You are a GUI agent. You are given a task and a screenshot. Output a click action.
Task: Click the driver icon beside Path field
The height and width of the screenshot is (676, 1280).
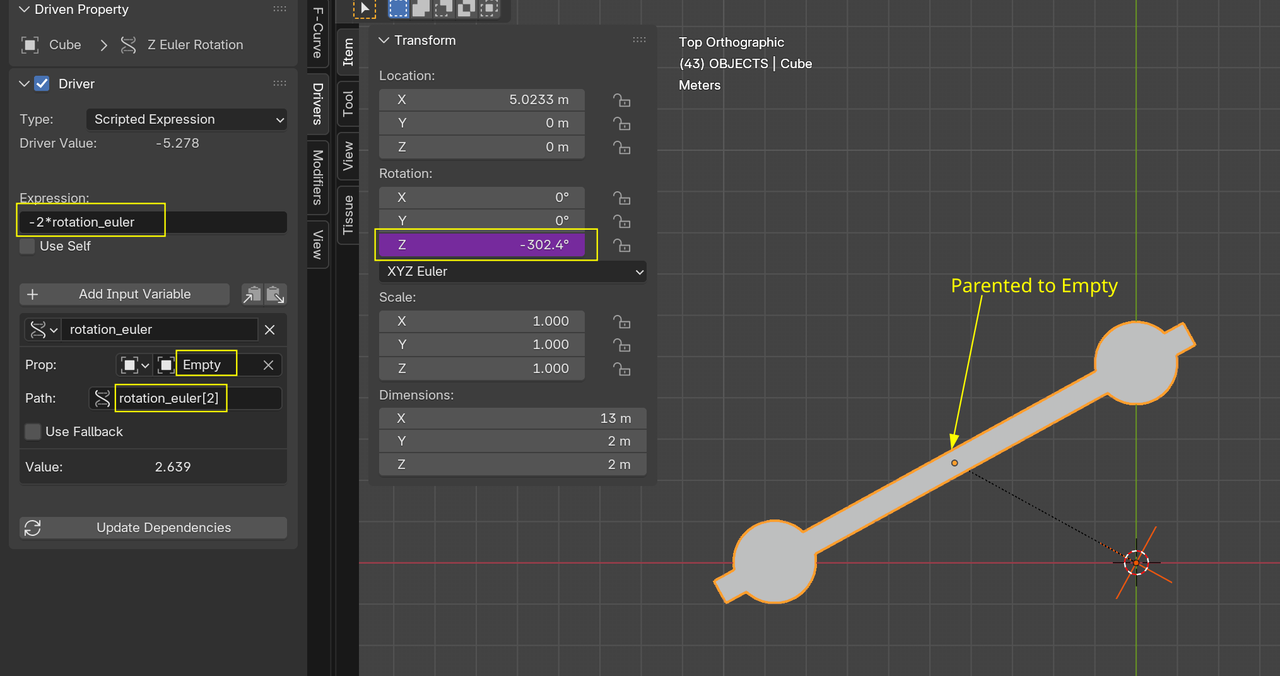102,399
